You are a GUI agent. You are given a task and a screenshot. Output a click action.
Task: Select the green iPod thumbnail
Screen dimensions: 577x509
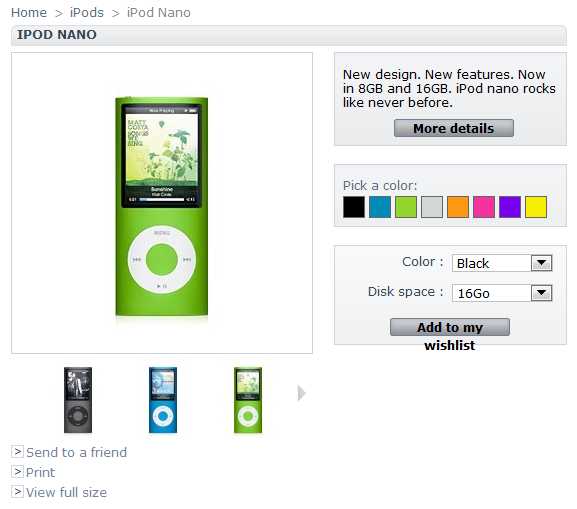(248, 400)
